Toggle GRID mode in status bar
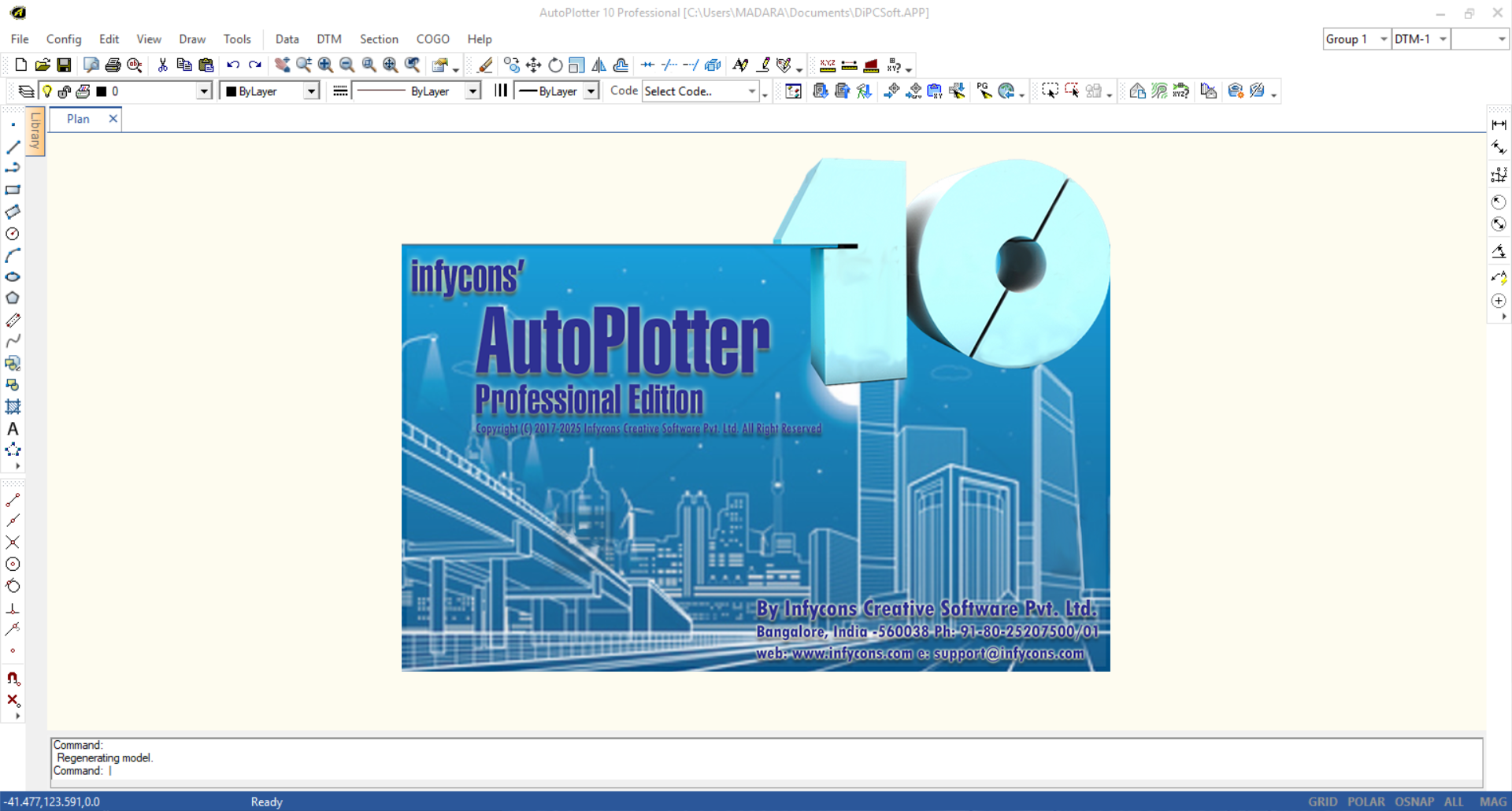This screenshot has height=811, width=1512. [1323, 802]
